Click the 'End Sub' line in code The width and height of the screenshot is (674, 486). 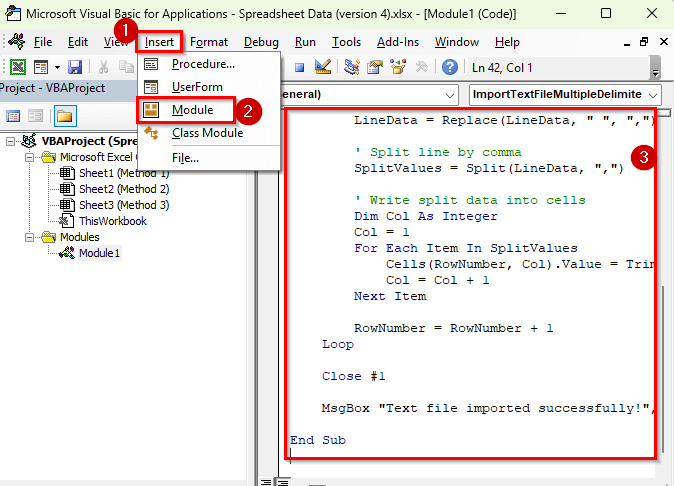tap(318, 440)
